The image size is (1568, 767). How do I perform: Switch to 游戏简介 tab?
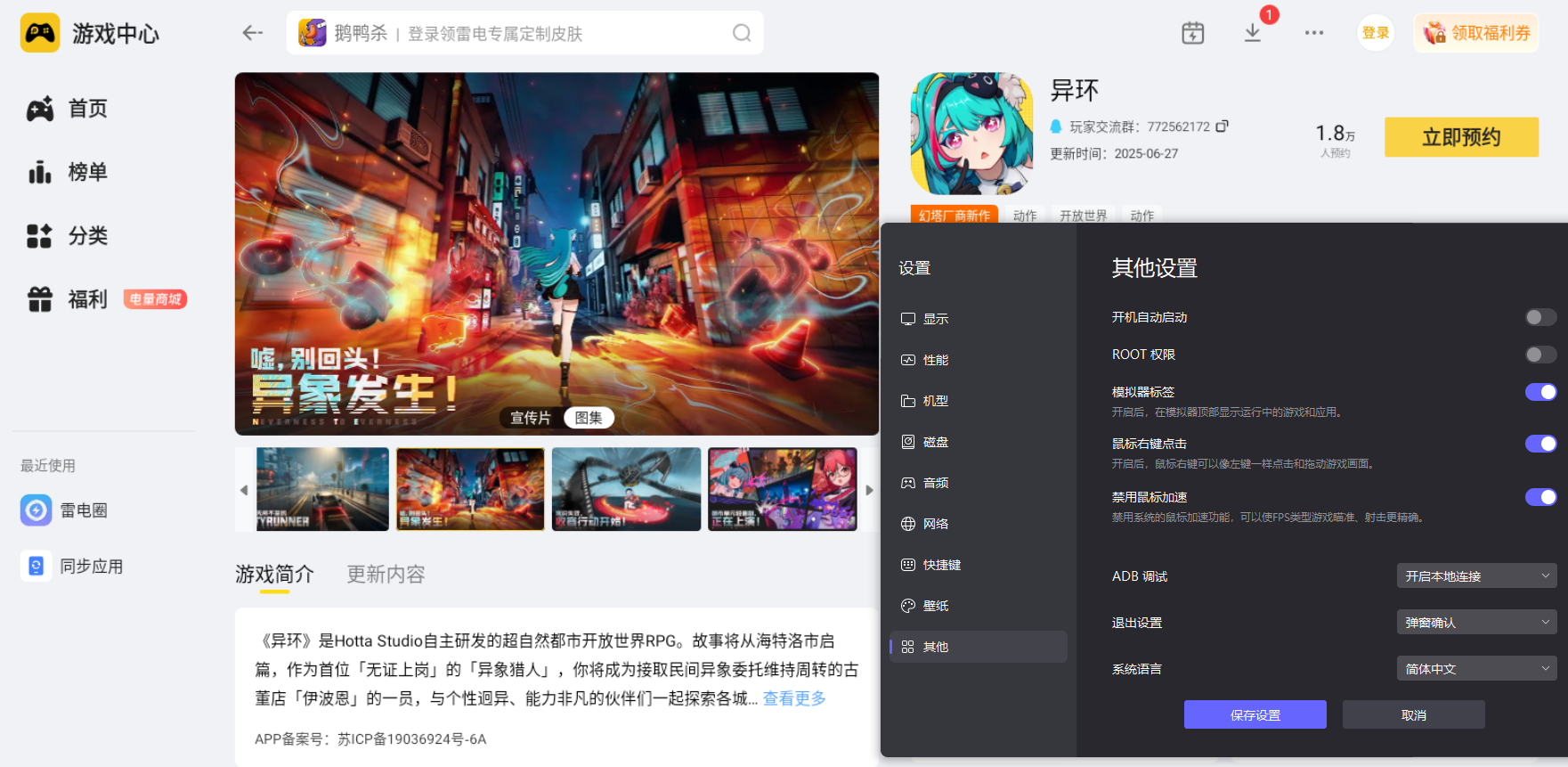tap(274, 575)
